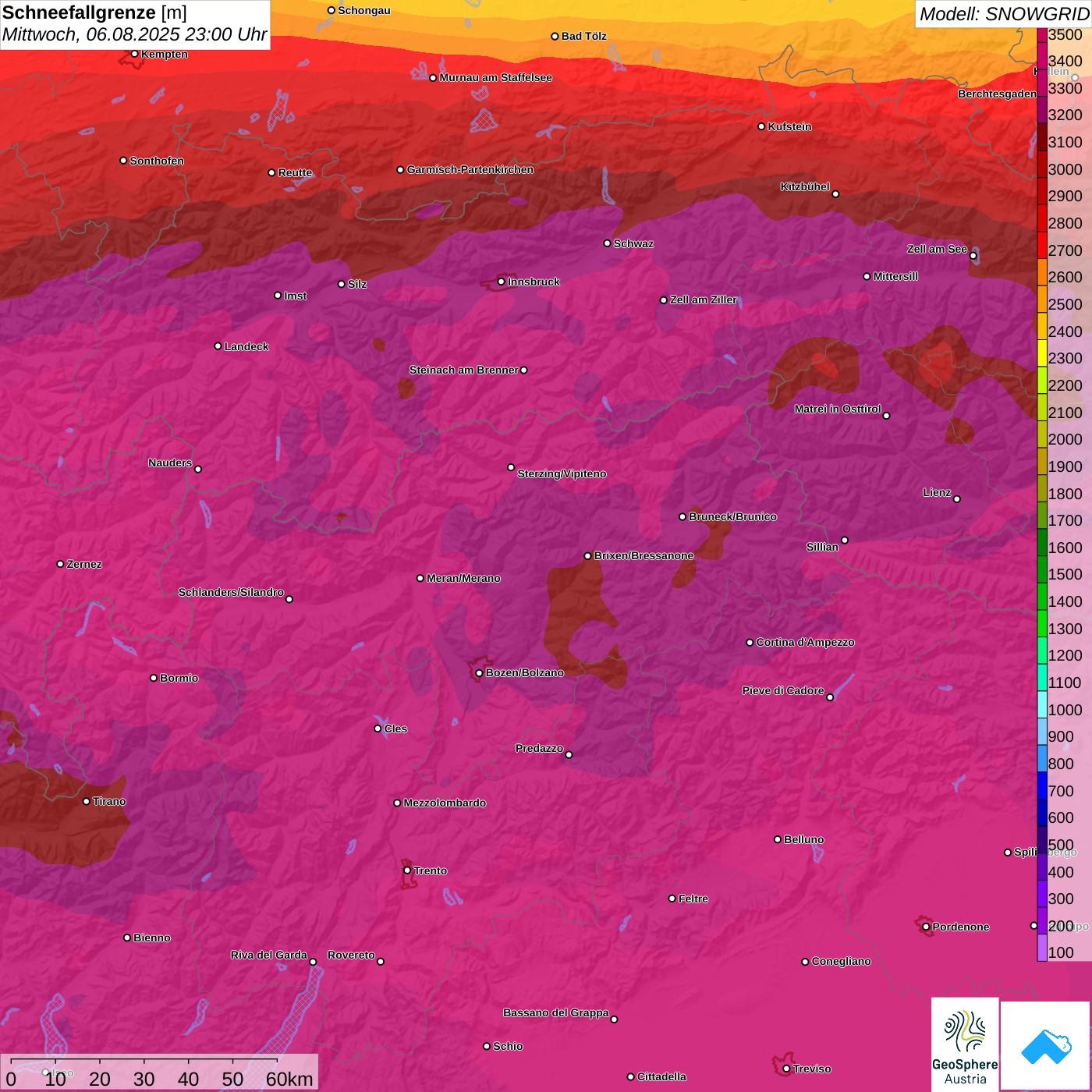Click the Zernez label
The width and height of the screenshot is (1092, 1092).
84,564
